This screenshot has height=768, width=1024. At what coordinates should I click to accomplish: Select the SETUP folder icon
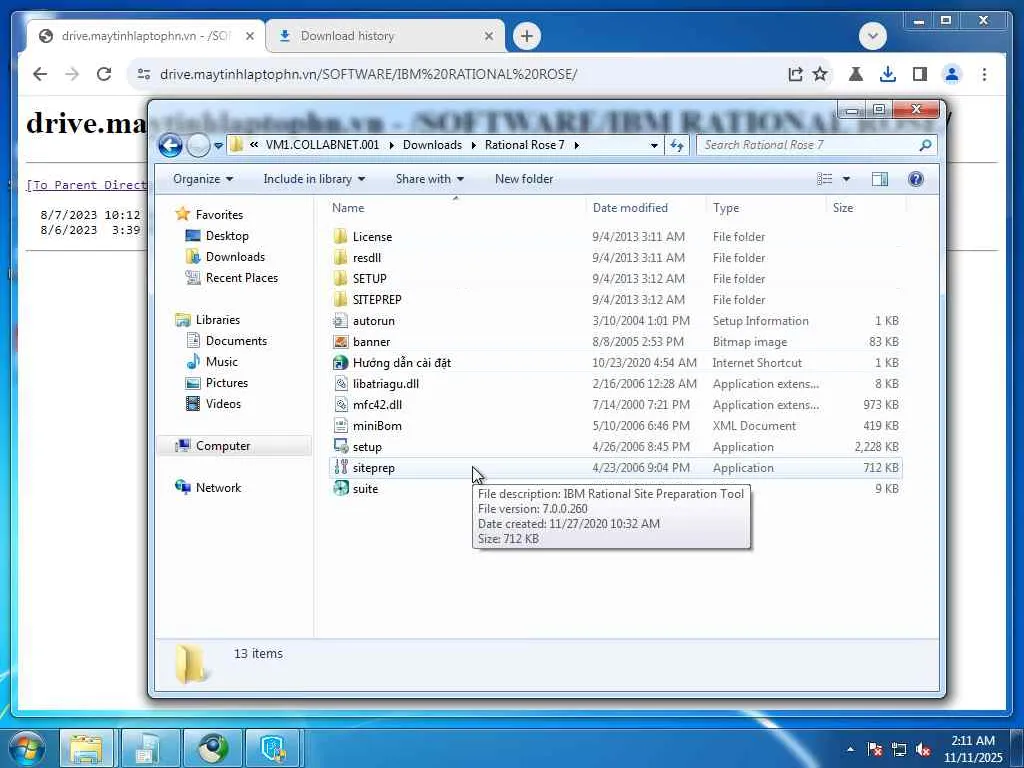click(x=340, y=278)
